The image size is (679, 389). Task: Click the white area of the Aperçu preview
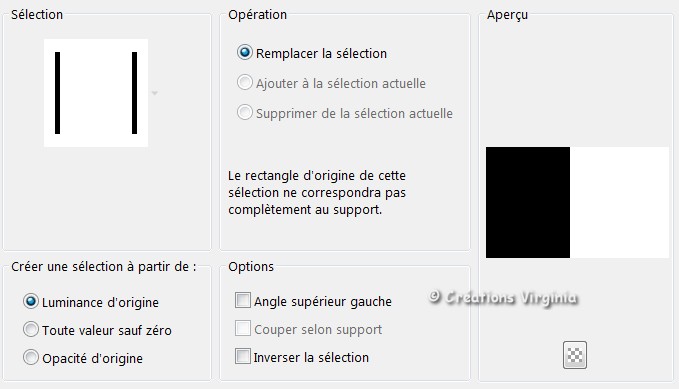coord(619,202)
